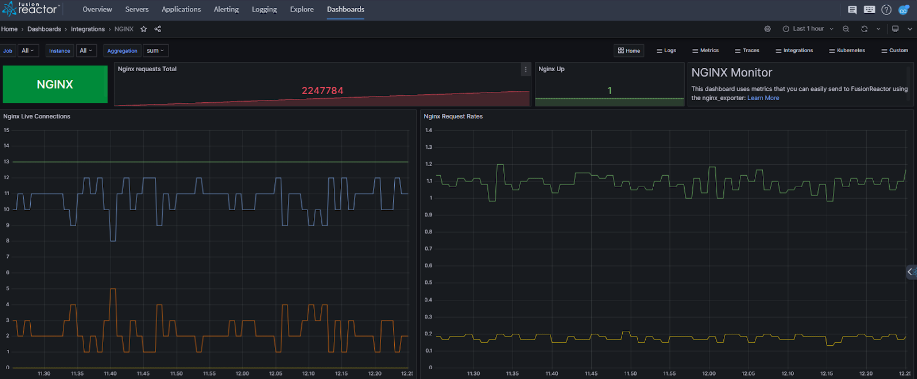Go to Dashboards in the breadcrumb
The height and width of the screenshot is (379, 917).
(x=44, y=29)
